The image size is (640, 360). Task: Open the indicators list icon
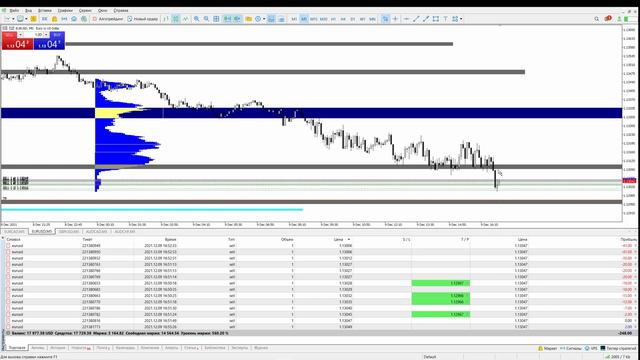click(248, 19)
